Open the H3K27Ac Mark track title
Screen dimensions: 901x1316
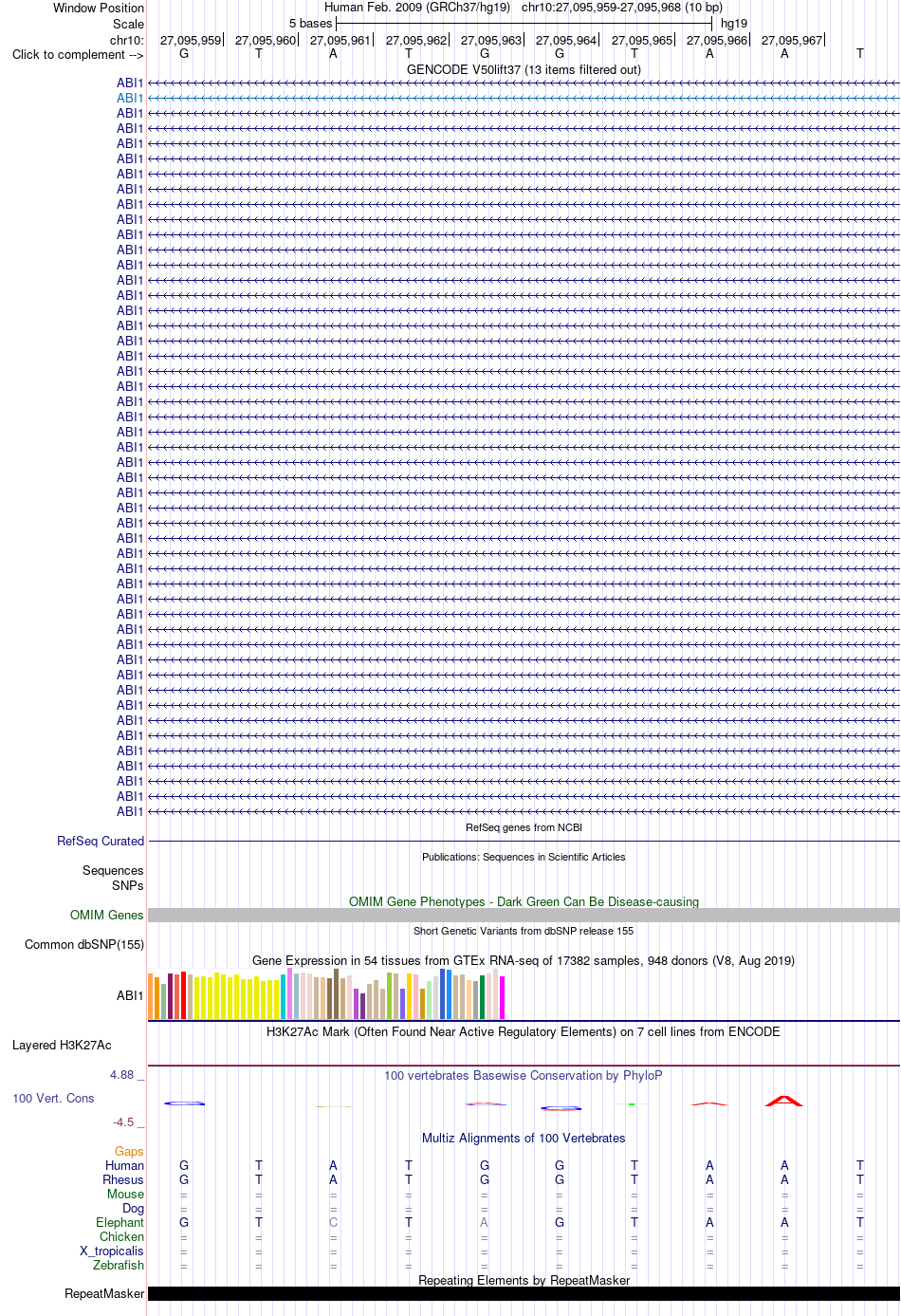pos(524,1031)
